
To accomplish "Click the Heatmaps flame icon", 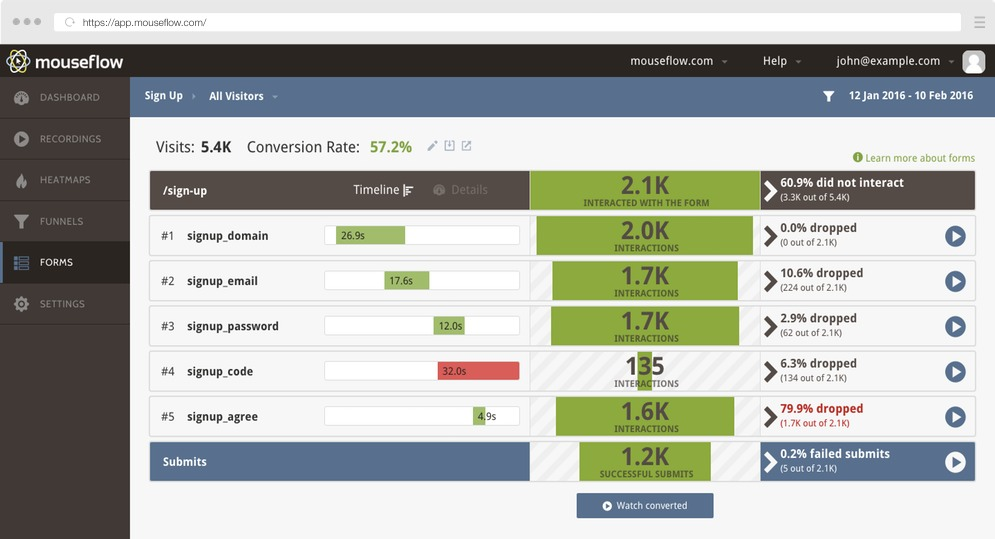I will pos(22,180).
